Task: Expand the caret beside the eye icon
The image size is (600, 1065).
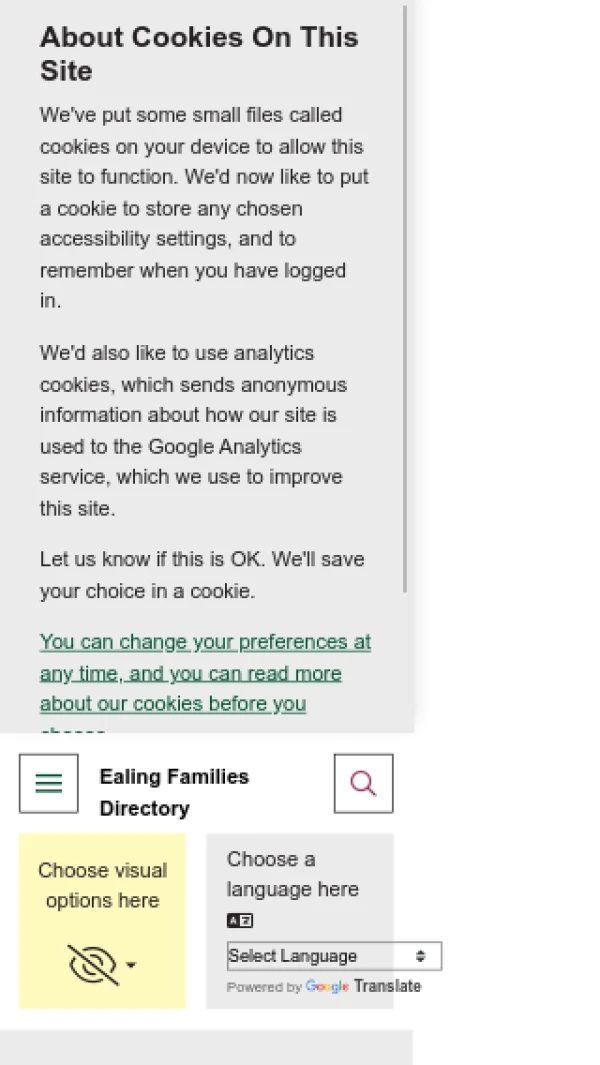Action: pyautogui.click(x=131, y=965)
